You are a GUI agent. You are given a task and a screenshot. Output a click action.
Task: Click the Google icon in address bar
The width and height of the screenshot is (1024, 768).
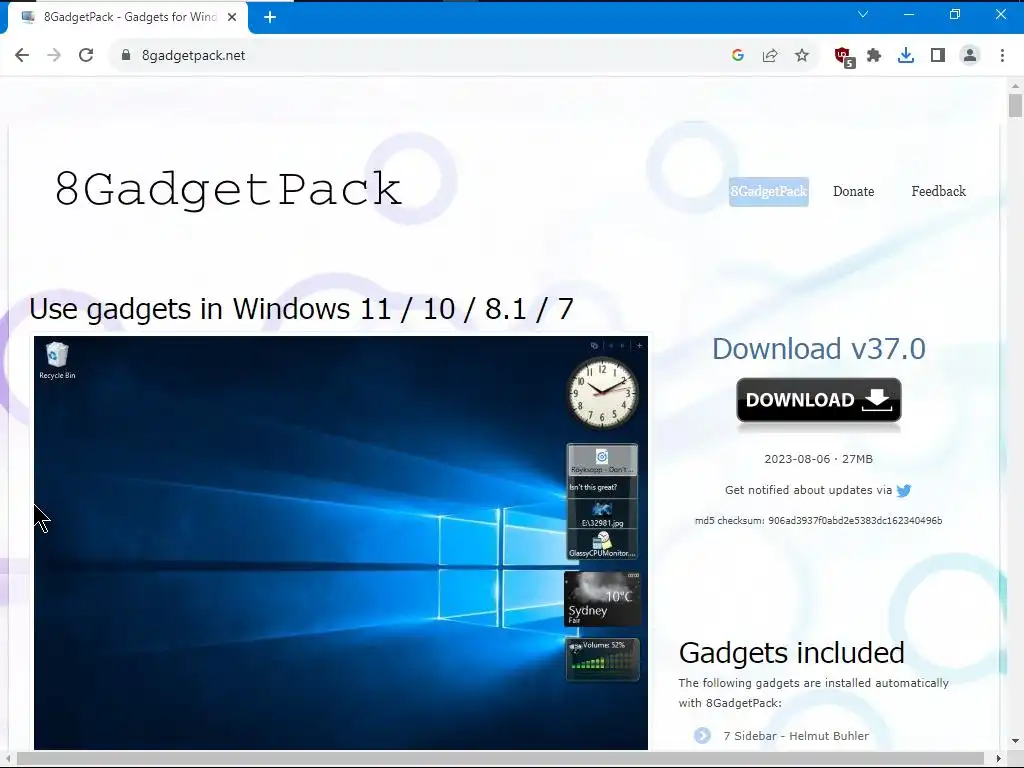click(738, 56)
